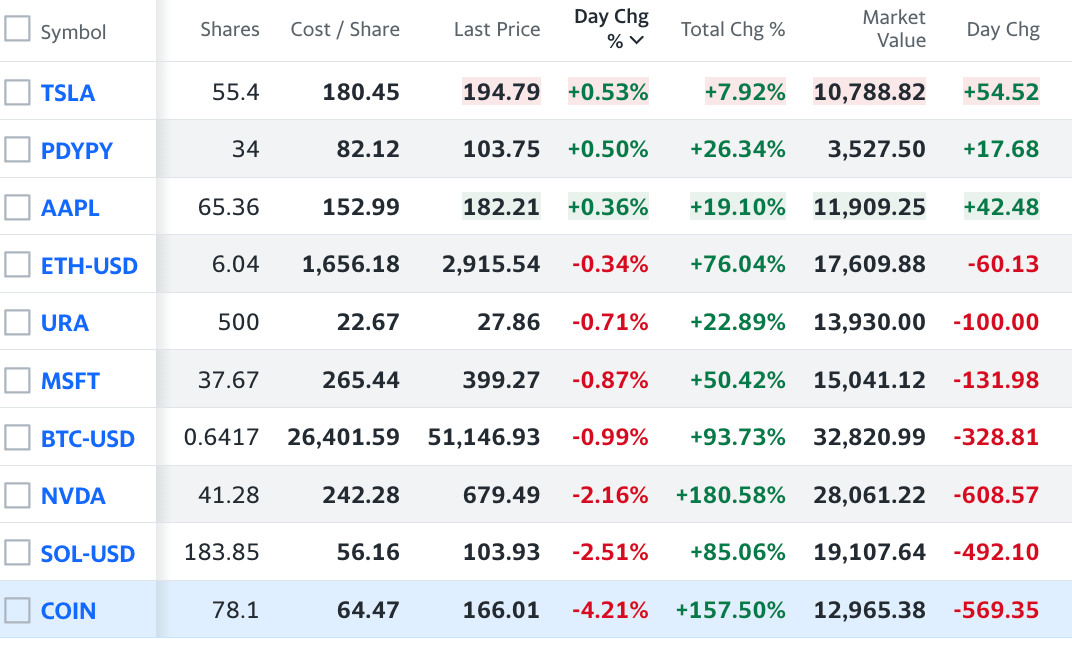
Task: Sort by the Symbol column header
Action: [73, 32]
